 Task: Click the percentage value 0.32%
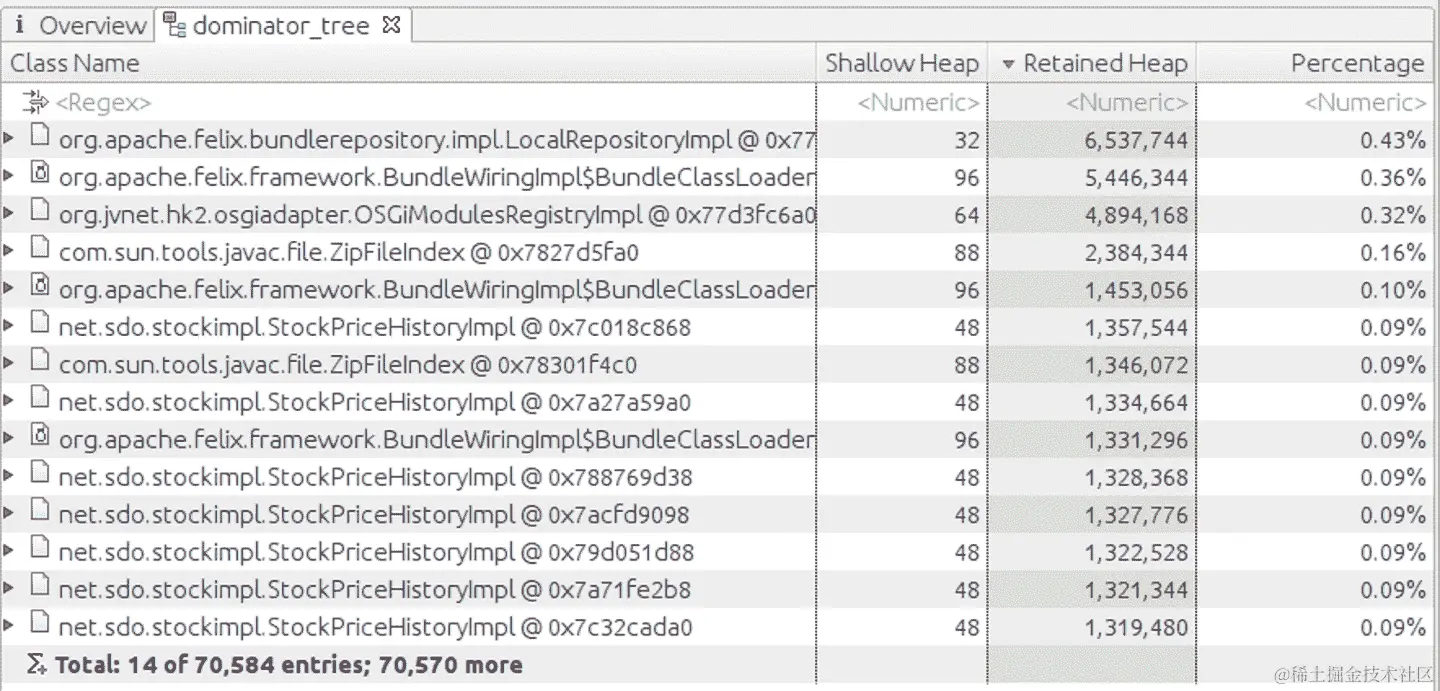1392,215
